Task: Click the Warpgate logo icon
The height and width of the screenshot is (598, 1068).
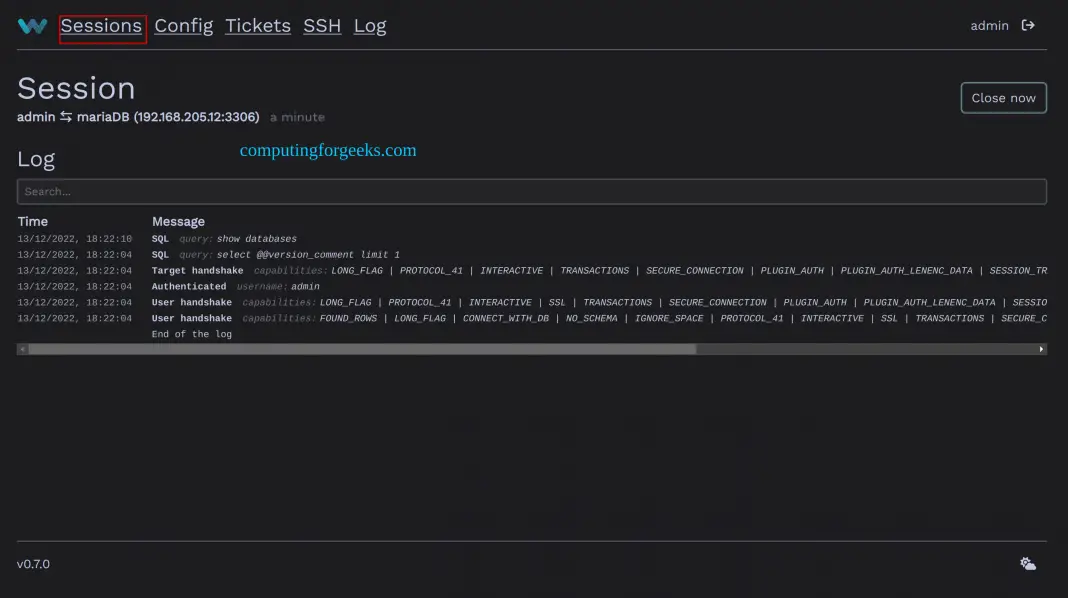Action: pyautogui.click(x=31, y=25)
